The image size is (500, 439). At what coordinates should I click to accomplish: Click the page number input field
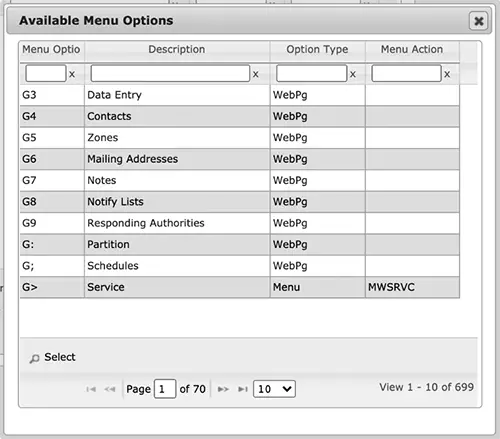(165, 389)
